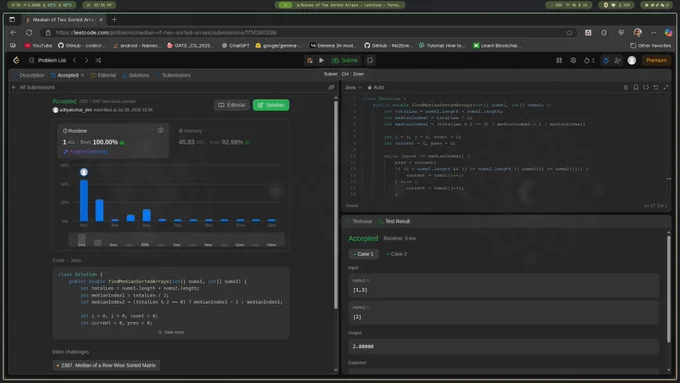
Task: Click the bookmark icon in editor toolbar
Action: tap(636, 87)
